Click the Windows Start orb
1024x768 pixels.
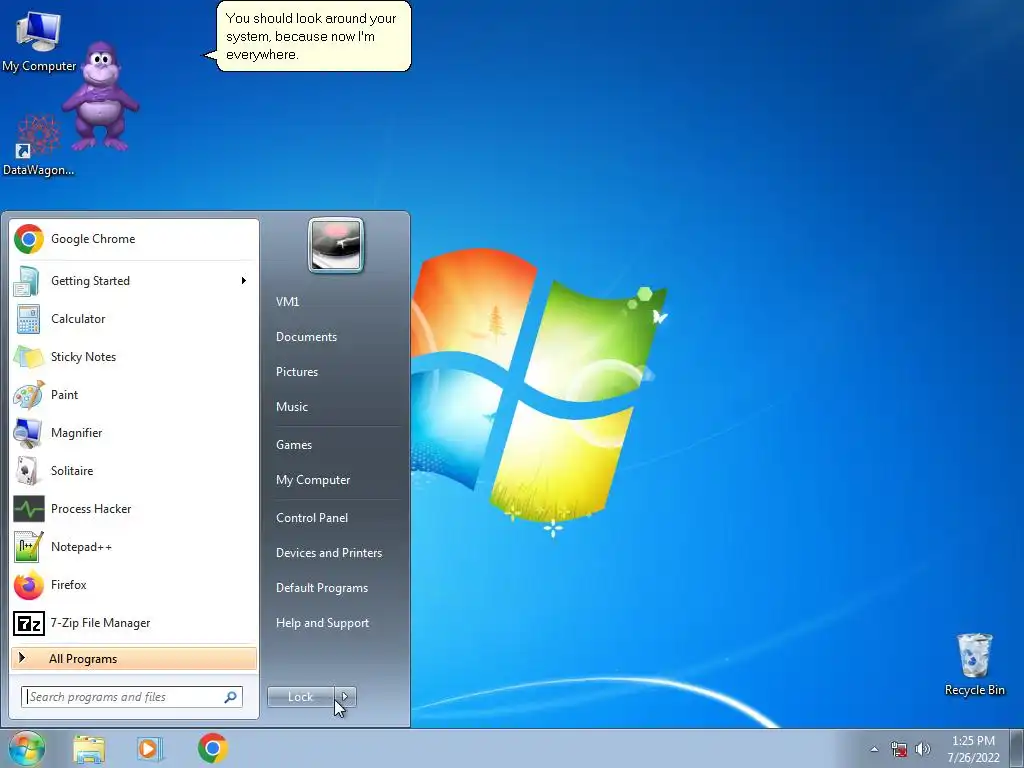click(x=26, y=748)
